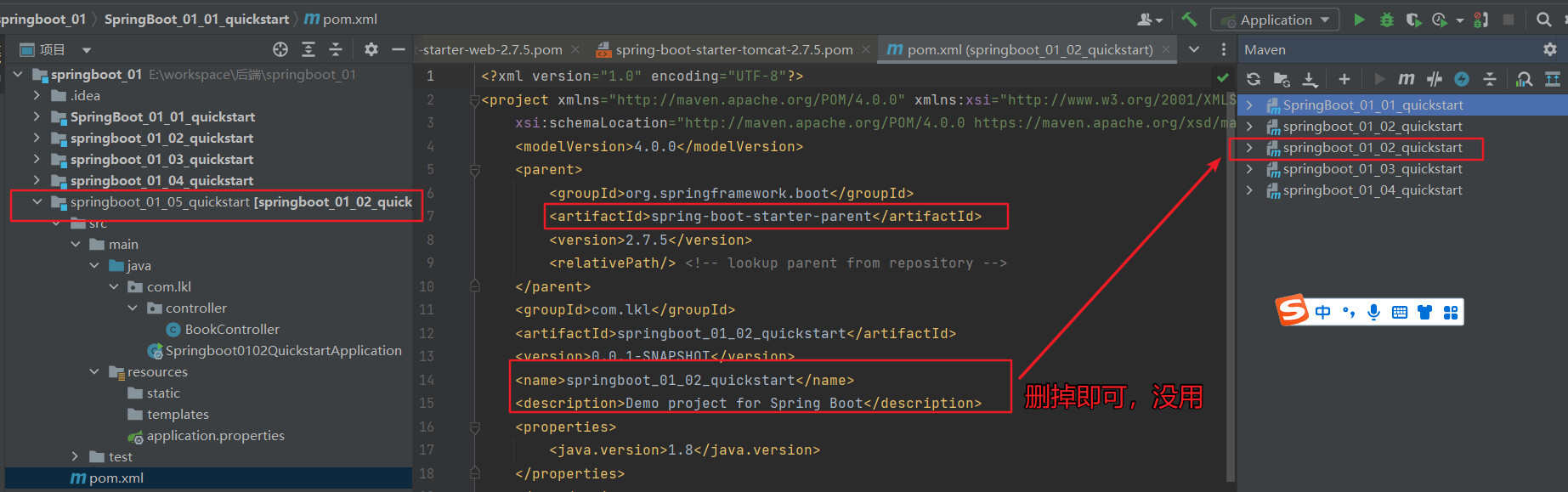
Task: Collapse all in the Maven panel
Action: (1490, 79)
